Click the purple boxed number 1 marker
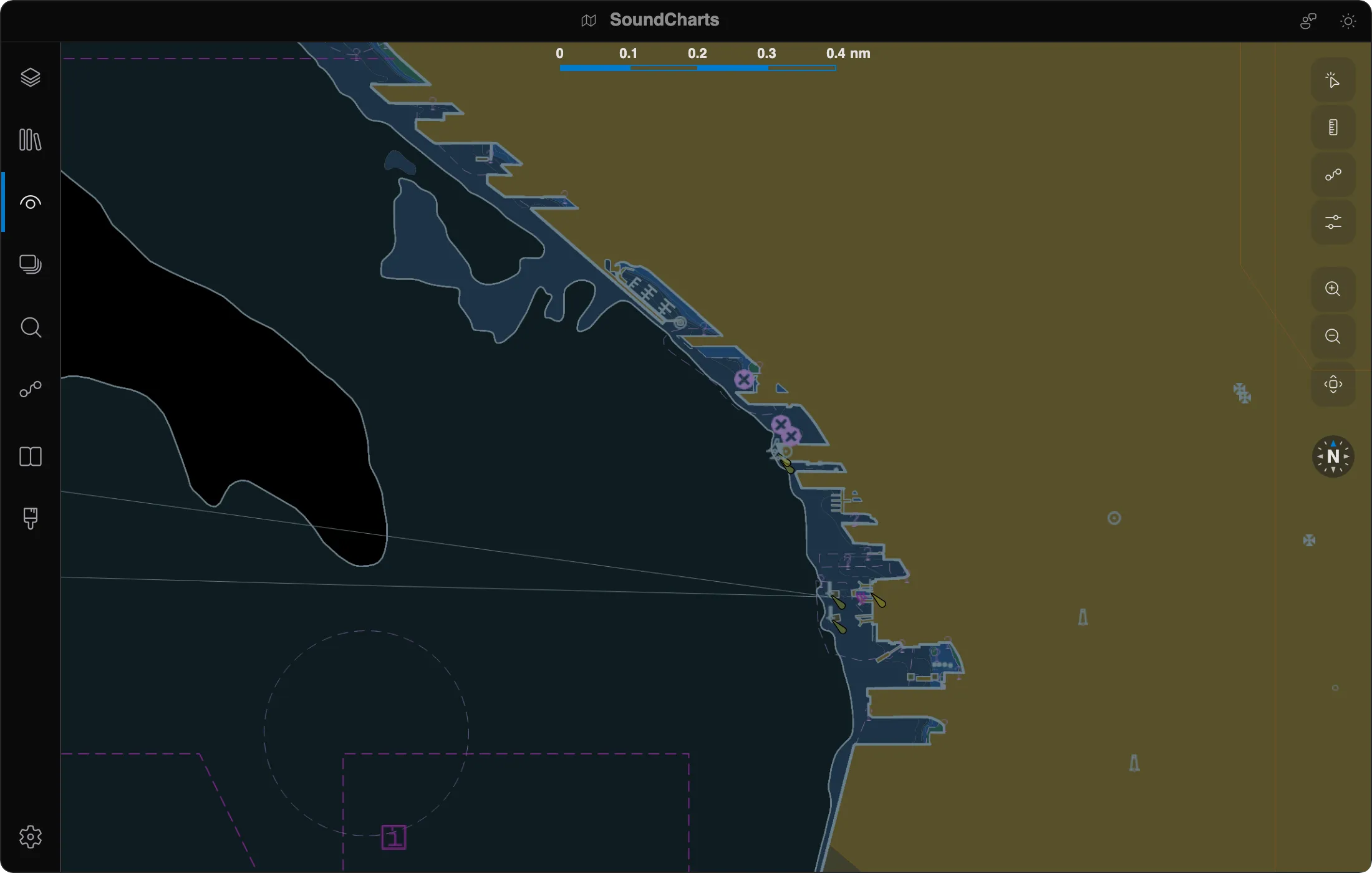 point(394,837)
